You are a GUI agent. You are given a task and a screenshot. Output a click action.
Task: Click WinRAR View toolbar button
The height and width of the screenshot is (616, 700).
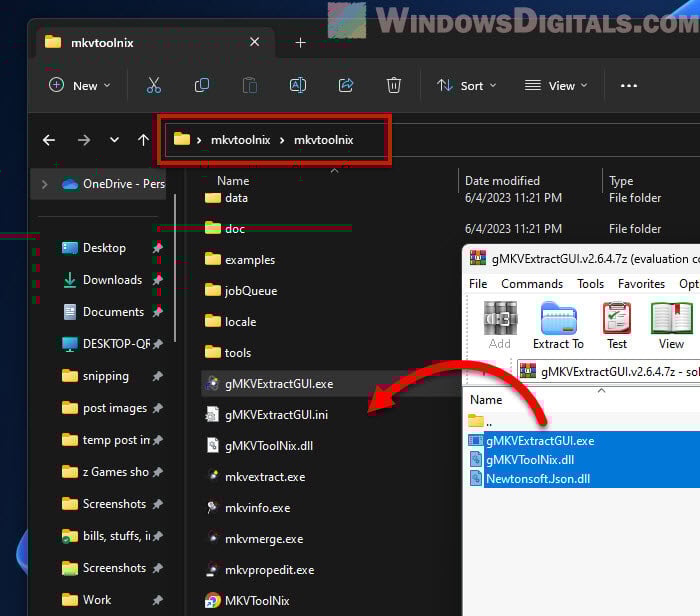671,325
